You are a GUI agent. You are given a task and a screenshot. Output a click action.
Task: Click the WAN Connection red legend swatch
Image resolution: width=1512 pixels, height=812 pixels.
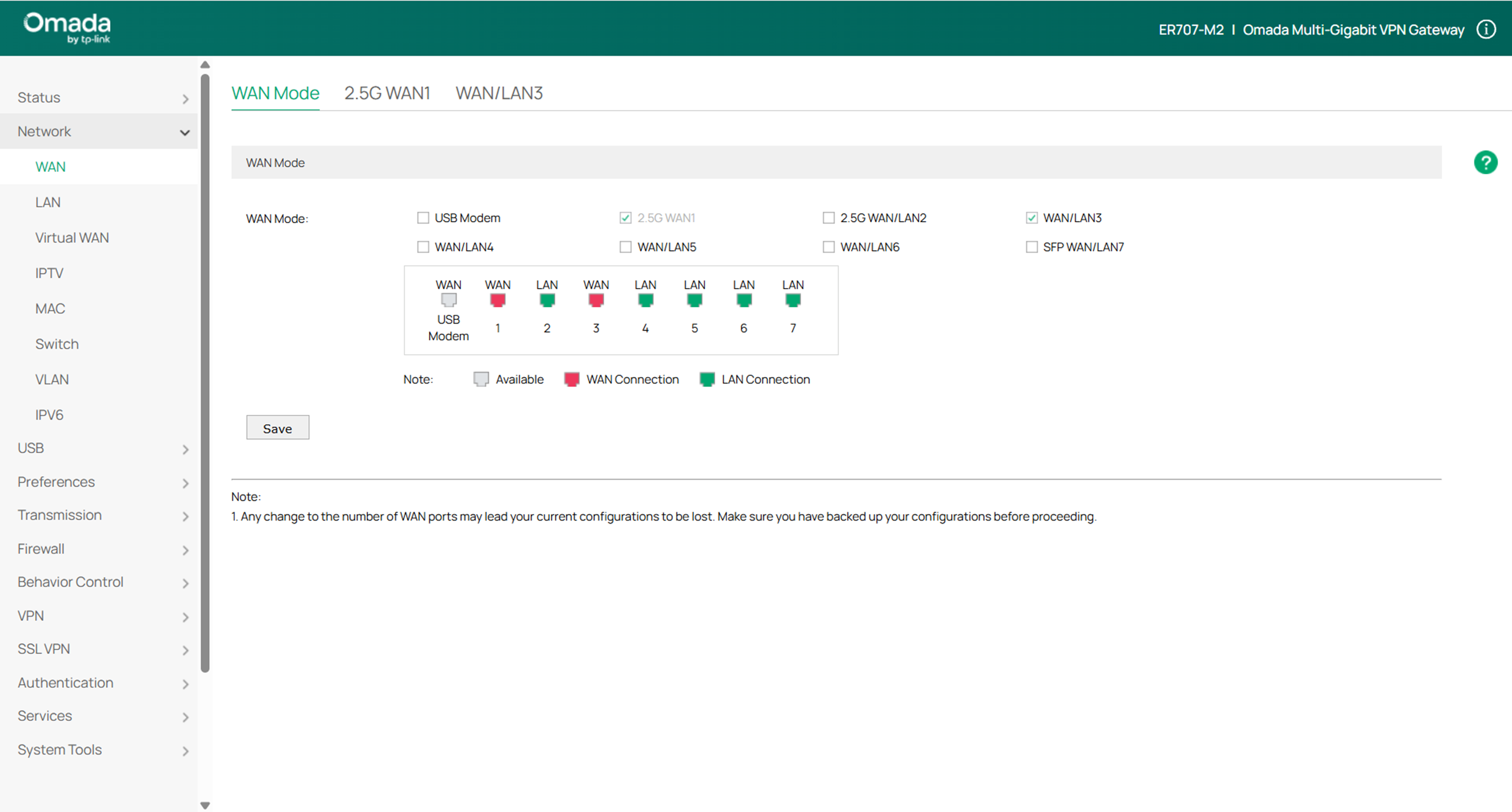click(x=572, y=379)
